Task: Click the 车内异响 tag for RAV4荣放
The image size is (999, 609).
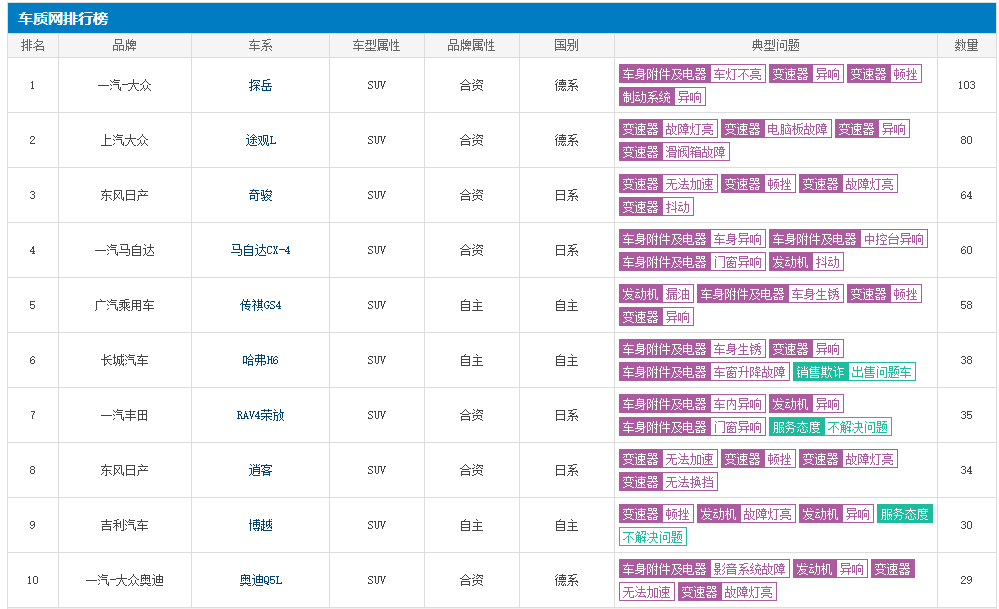Action: point(737,405)
